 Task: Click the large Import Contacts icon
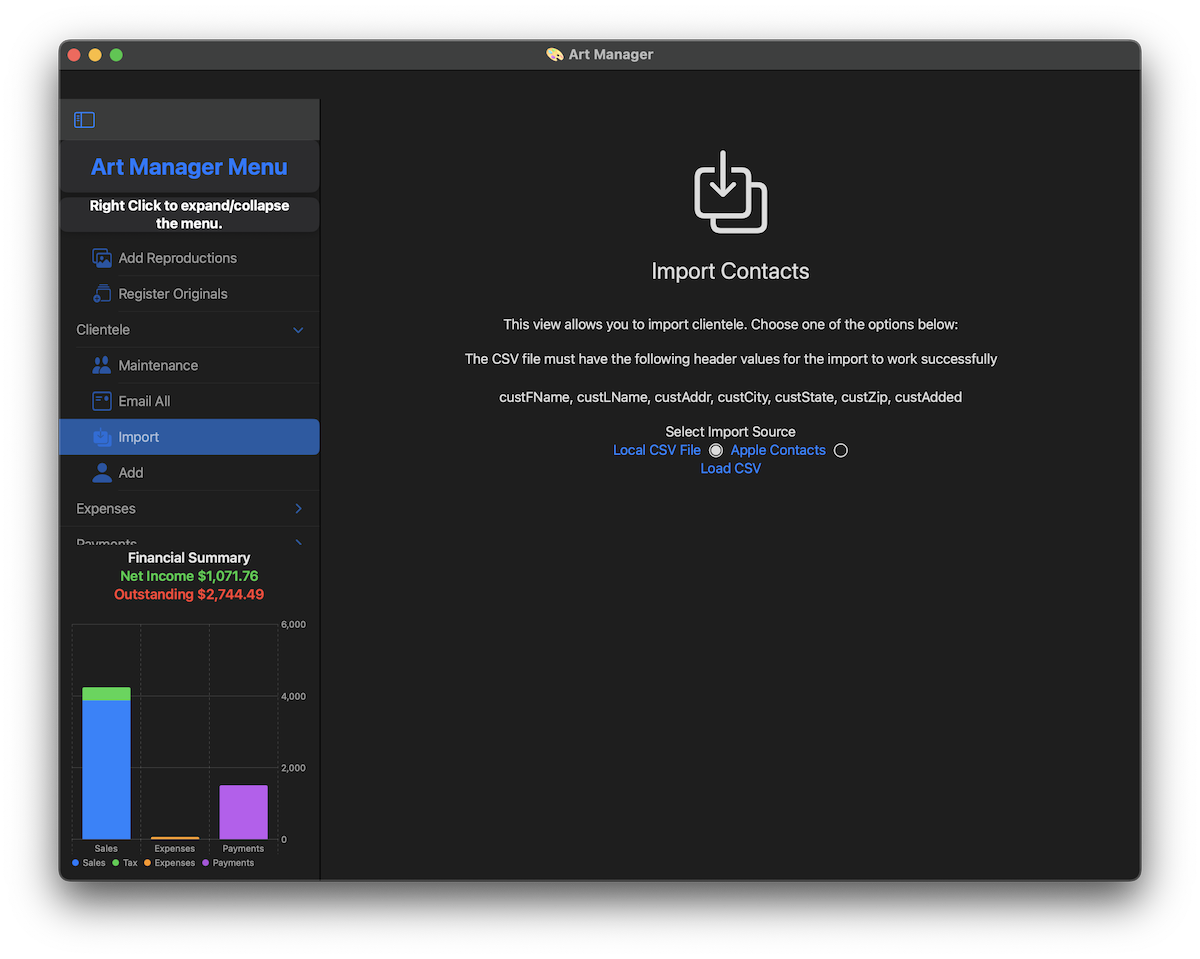pyautogui.click(x=730, y=192)
